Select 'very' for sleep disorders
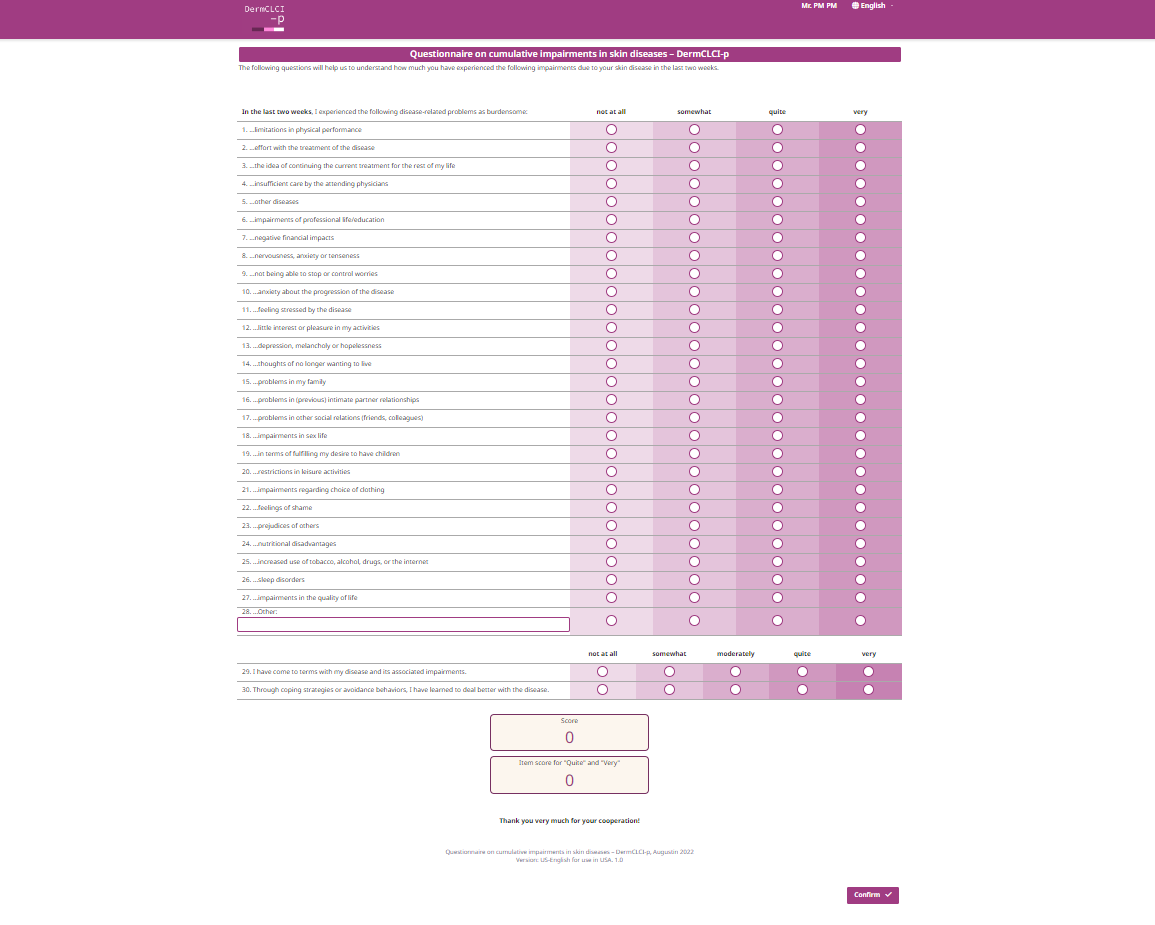Viewport: 1155px width, 925px height. tap(860, 580)
